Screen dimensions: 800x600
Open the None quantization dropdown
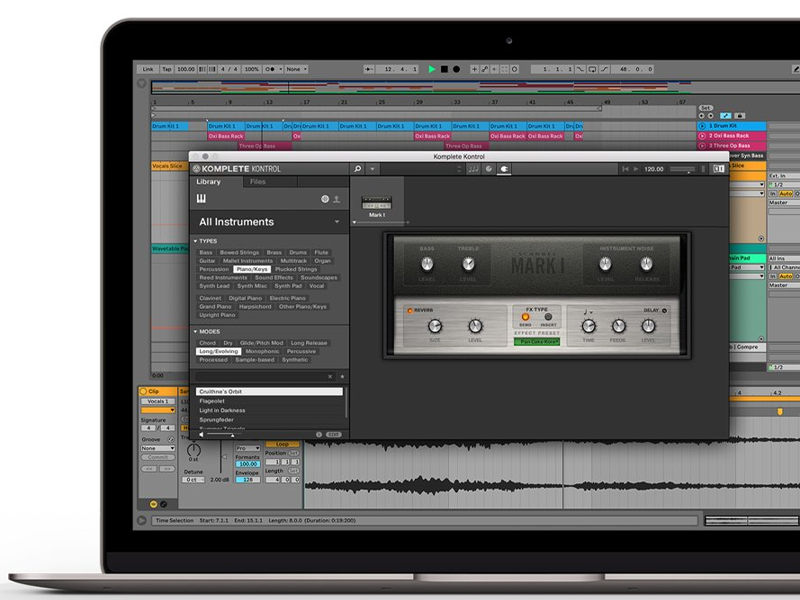pyautogui.click(x=296, y=69)
